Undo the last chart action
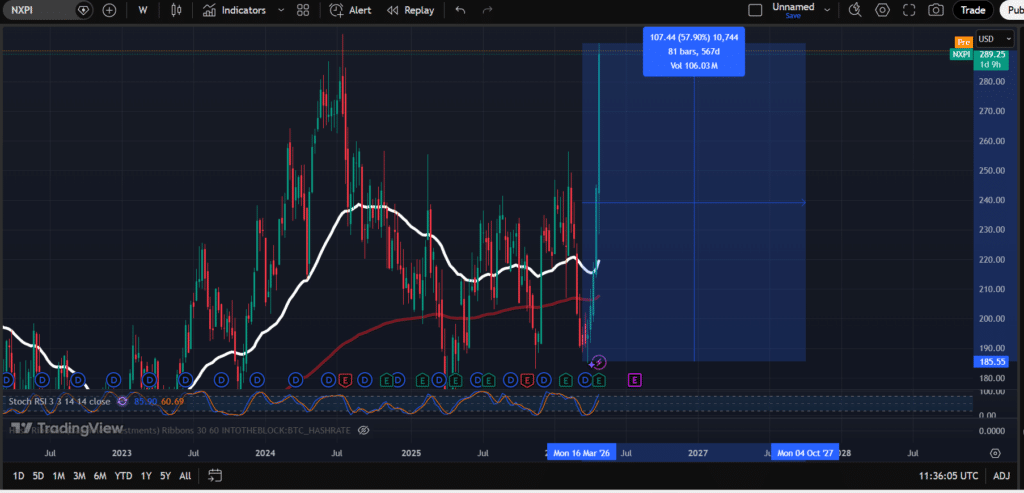The height and width of the screenshot is (493, 1024). coord(460,10)
